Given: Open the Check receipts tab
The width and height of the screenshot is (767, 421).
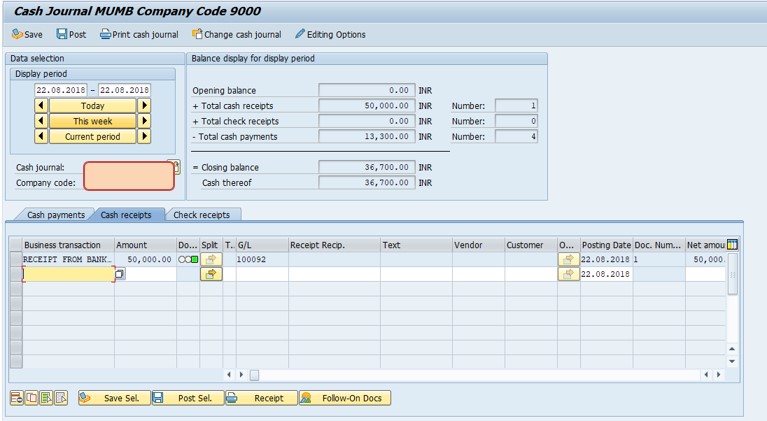Looking at the screenshot, I should click(x=202, y=215).
